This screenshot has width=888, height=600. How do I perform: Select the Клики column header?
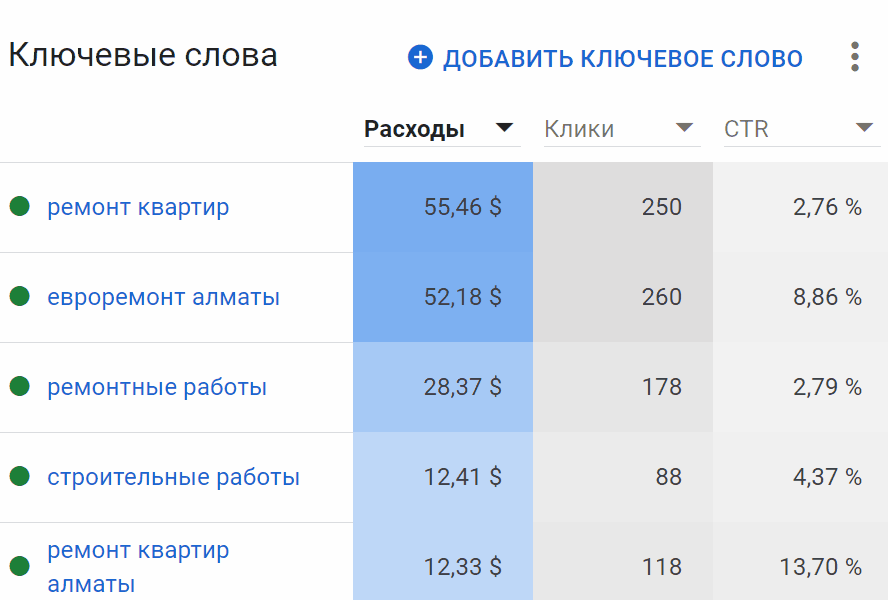(579, 129)
